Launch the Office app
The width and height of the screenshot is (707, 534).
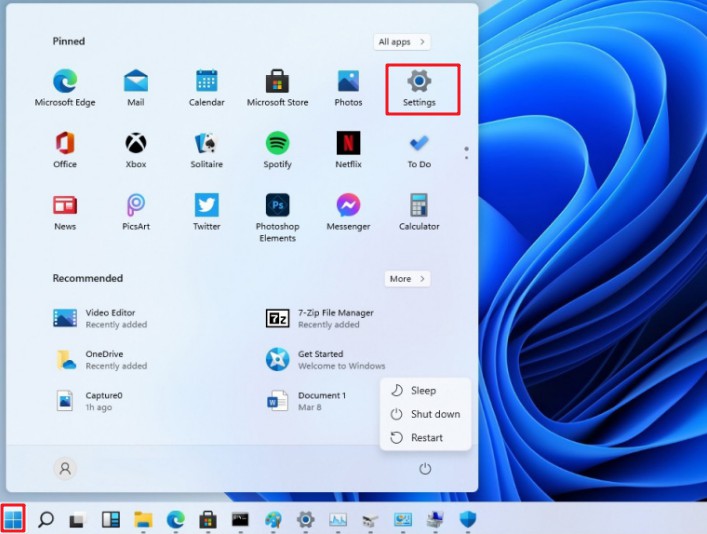tap(65, 150)
